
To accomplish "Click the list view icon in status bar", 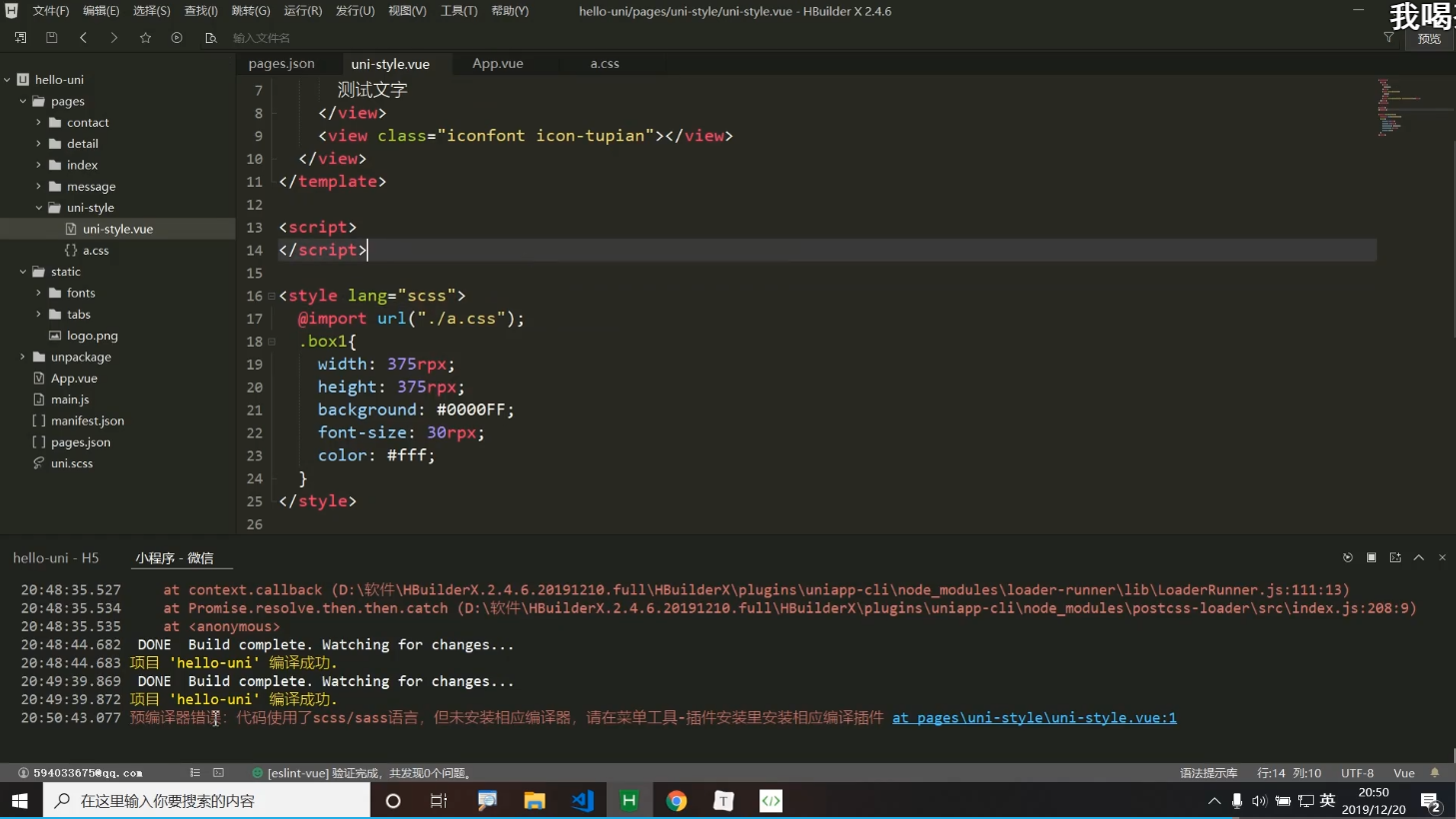I will (x=195, y=773).
